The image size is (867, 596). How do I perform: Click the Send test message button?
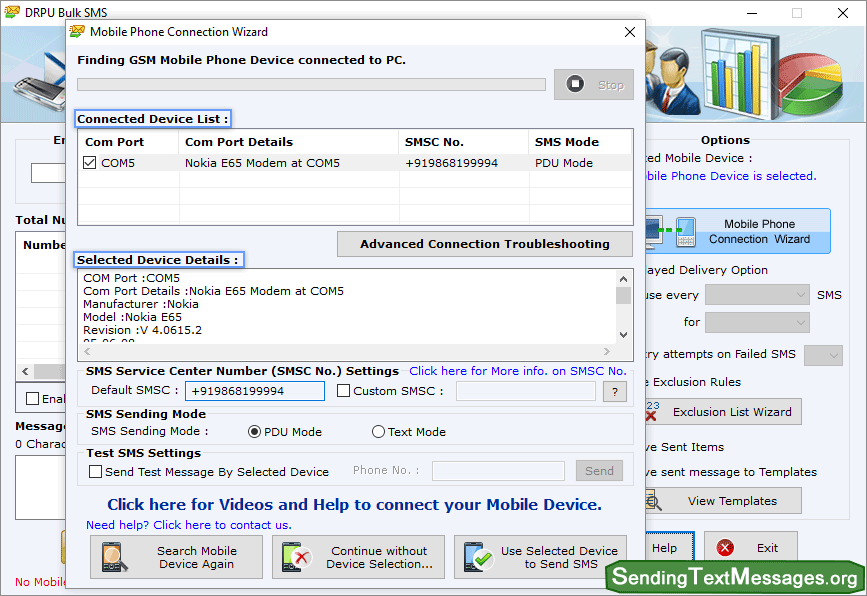(599, 470)
